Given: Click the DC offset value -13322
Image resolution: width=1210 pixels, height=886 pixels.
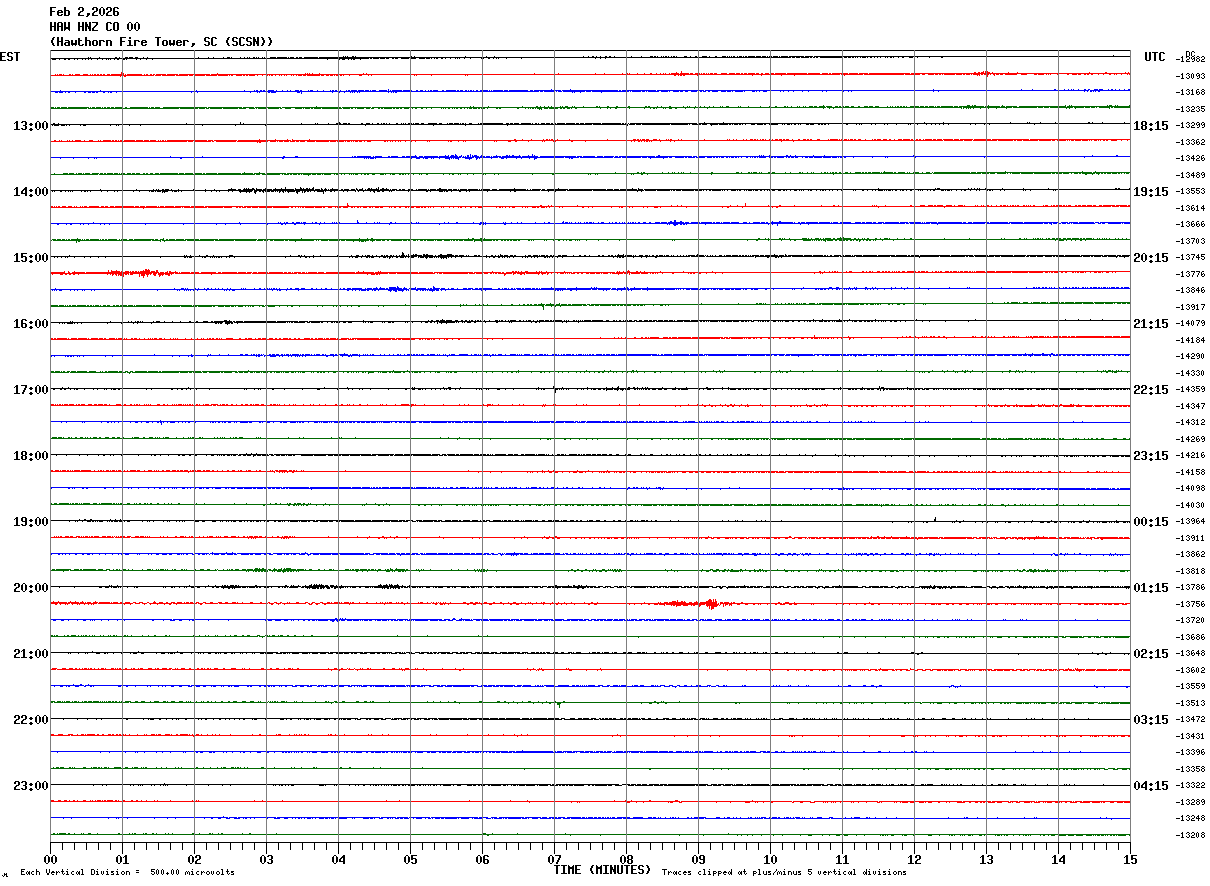Looking at the screenshot, I should [x=1191, y=785].
